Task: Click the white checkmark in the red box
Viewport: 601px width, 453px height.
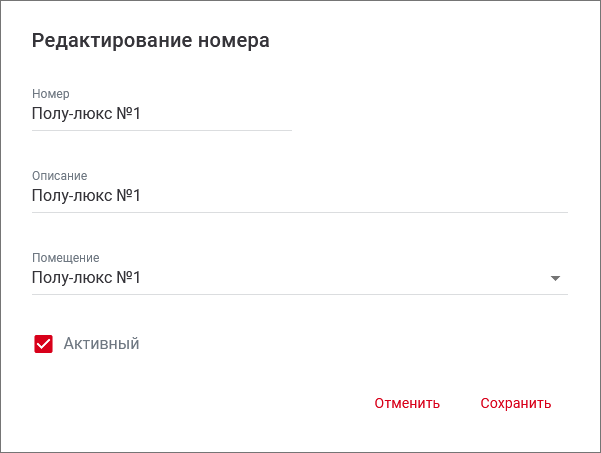Action: (x=43, y=344)
